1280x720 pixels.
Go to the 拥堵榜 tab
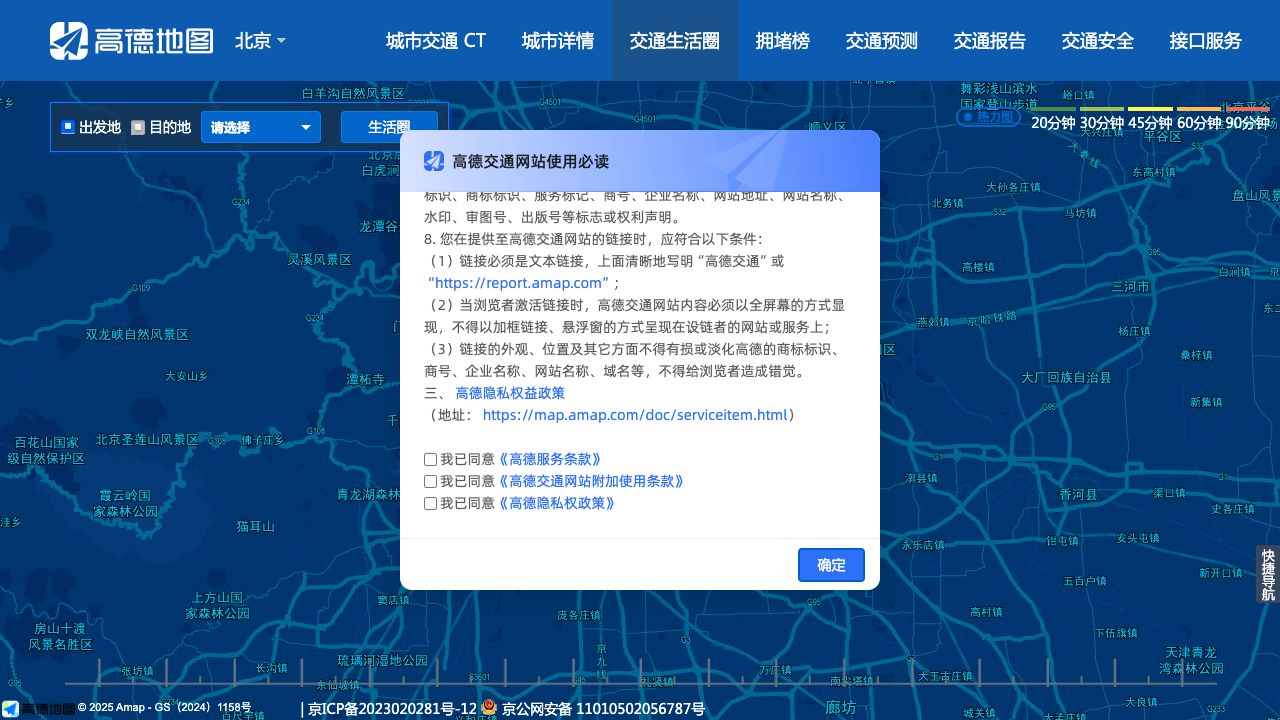782,41
